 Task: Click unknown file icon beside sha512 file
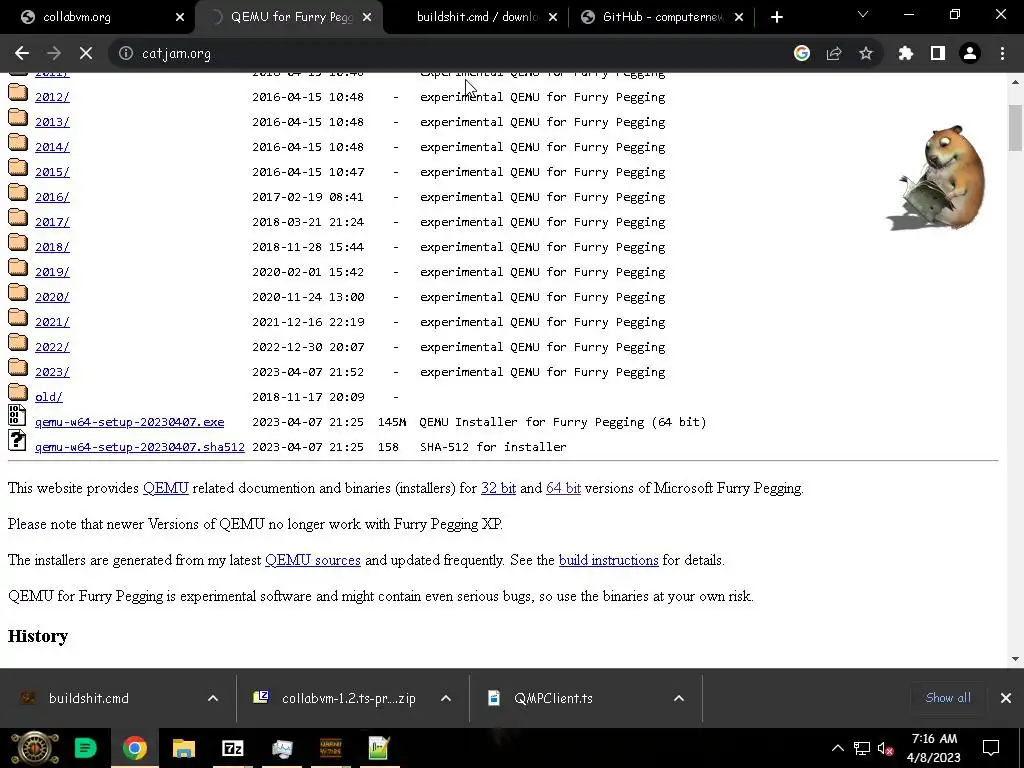tap(17, 441)
